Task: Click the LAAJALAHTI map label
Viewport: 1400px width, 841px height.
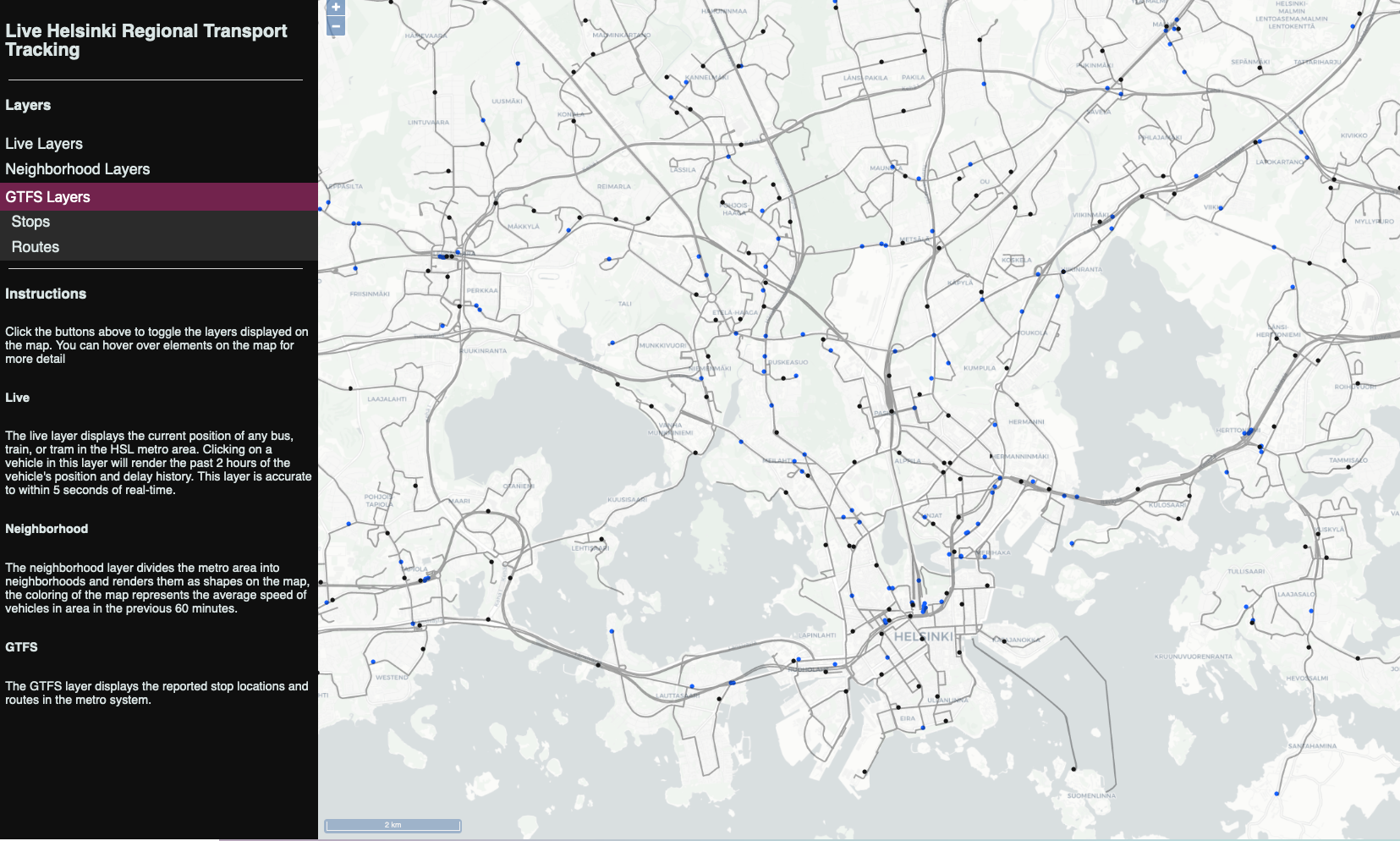Action: coord(387,399)
